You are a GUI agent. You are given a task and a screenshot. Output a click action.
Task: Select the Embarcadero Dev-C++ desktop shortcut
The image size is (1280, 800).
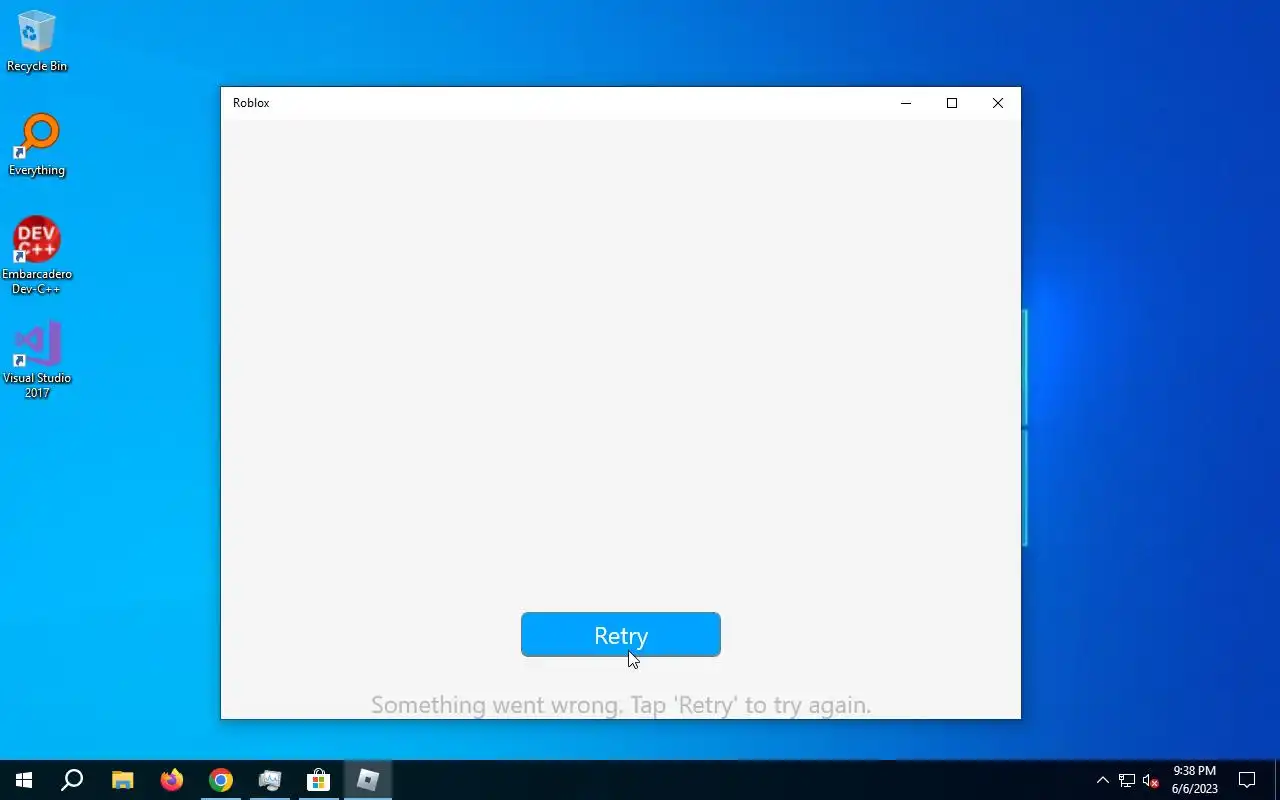click(x=37, y=256)
